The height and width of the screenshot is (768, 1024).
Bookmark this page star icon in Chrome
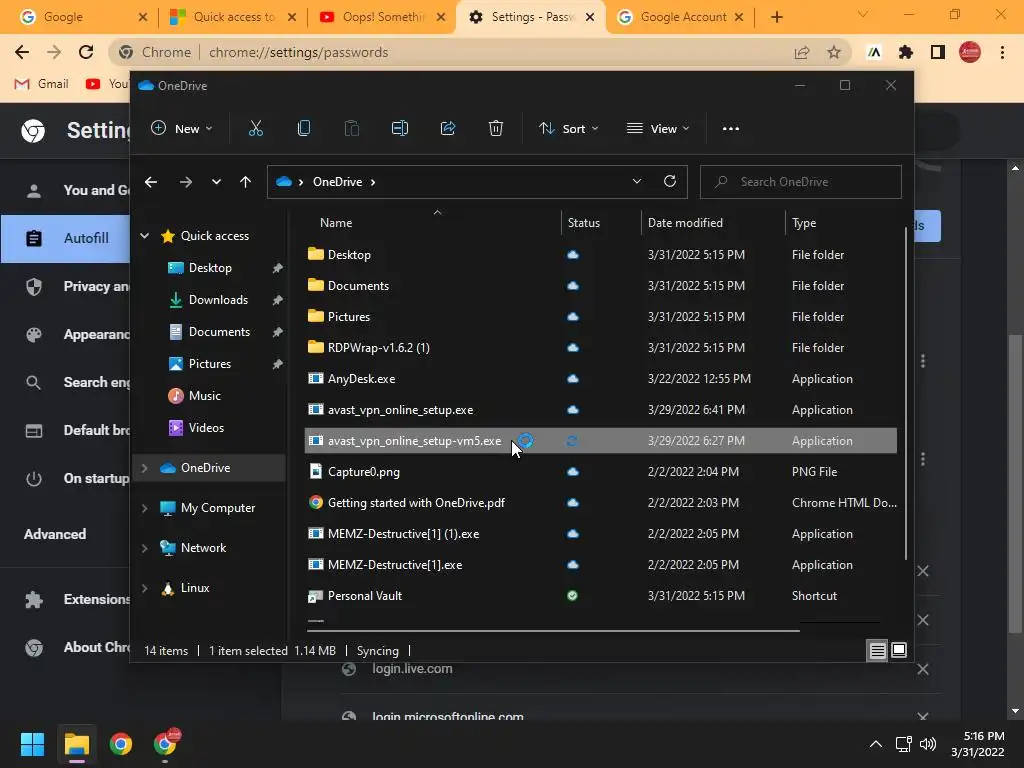pos(834,52)
